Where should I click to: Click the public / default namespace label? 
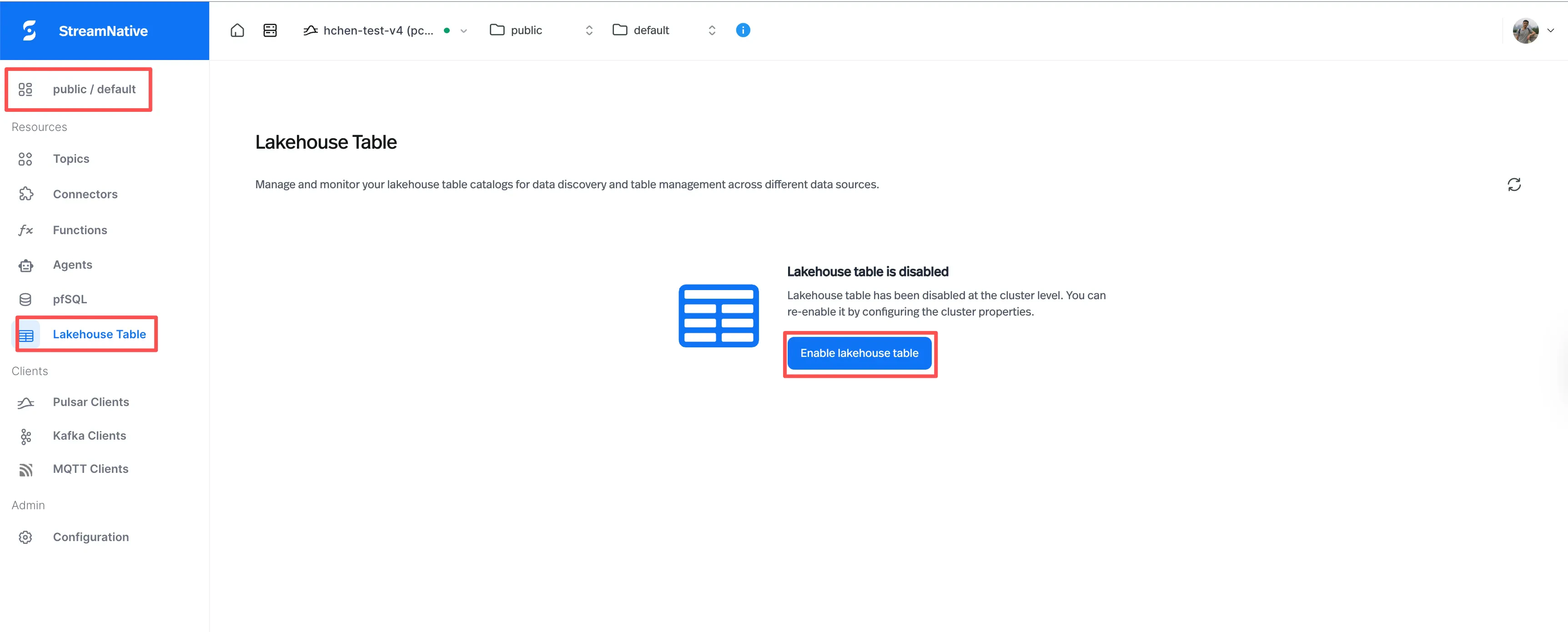(94, 90)
